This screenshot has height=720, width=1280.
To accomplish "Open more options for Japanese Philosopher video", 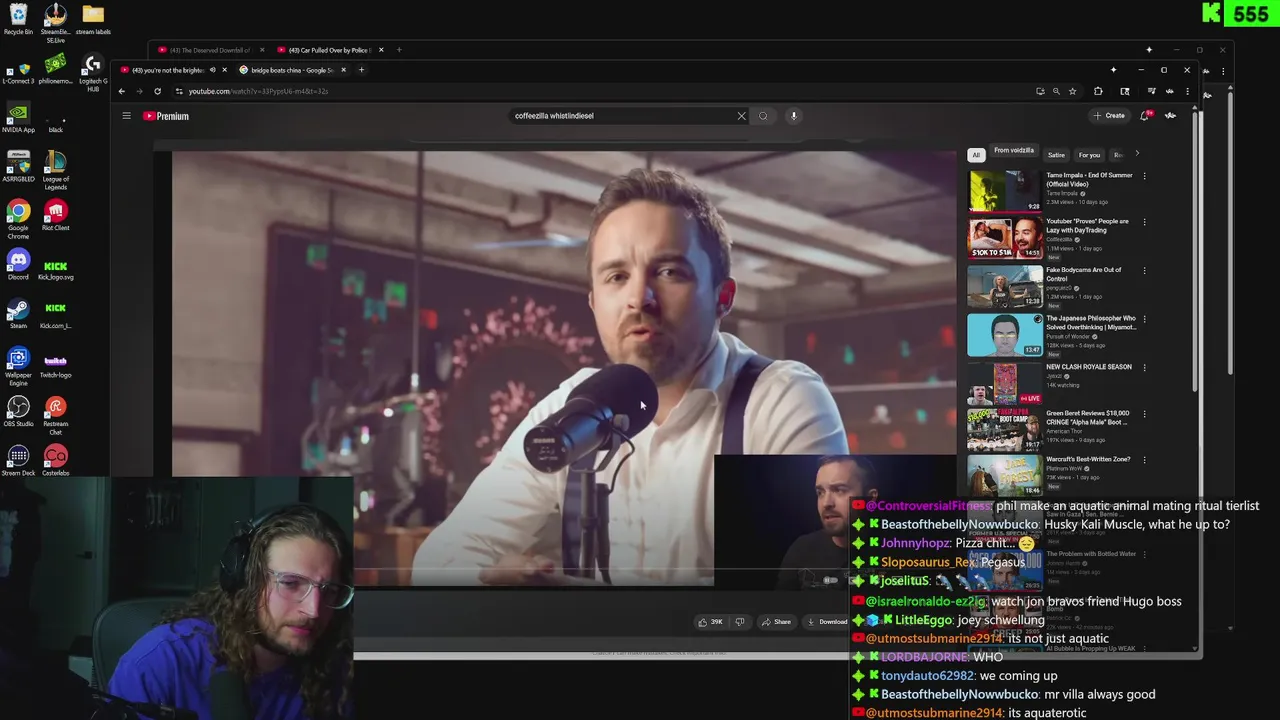I will click(x=1144, y=319).
